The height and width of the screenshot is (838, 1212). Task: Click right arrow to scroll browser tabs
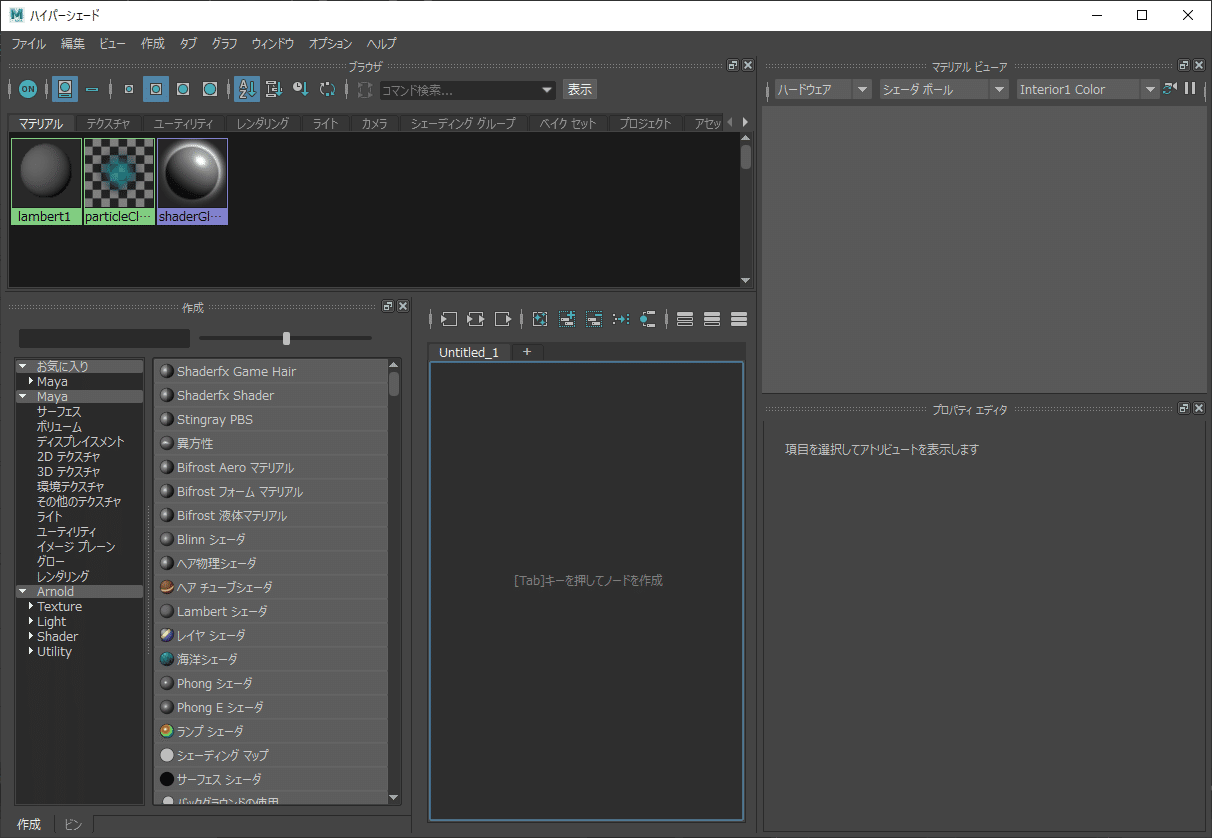tap(745, 122)
